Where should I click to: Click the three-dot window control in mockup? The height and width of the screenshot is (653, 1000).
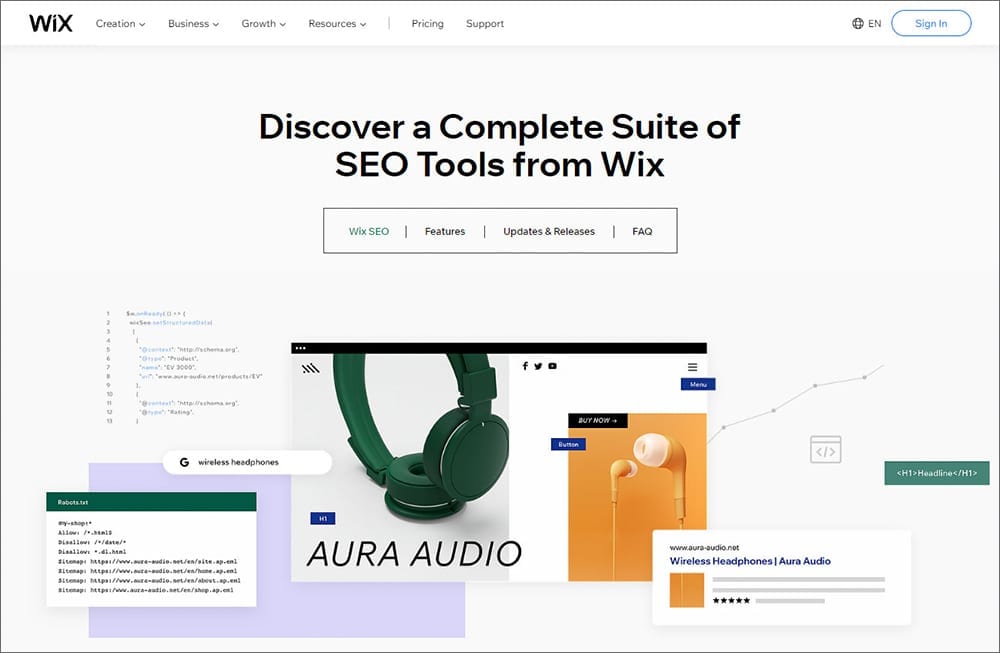coord(300,348)
